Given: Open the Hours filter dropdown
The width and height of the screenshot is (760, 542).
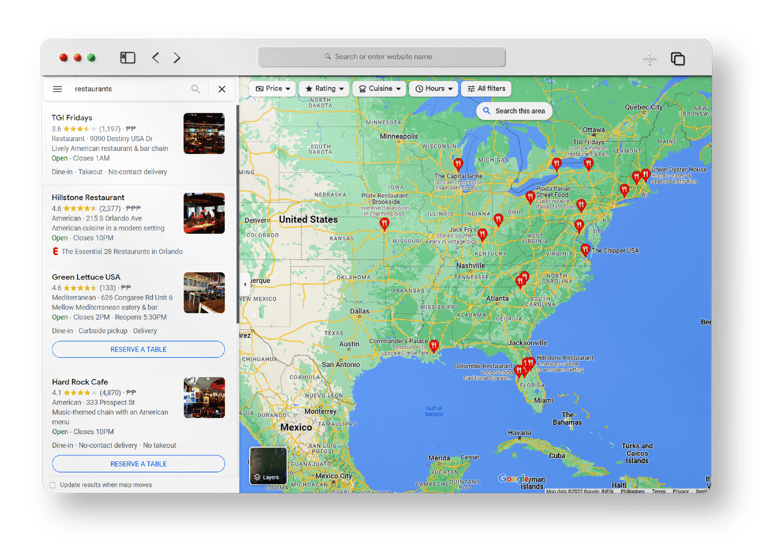Looking at the screenshot, I should (x=434, y=89).
